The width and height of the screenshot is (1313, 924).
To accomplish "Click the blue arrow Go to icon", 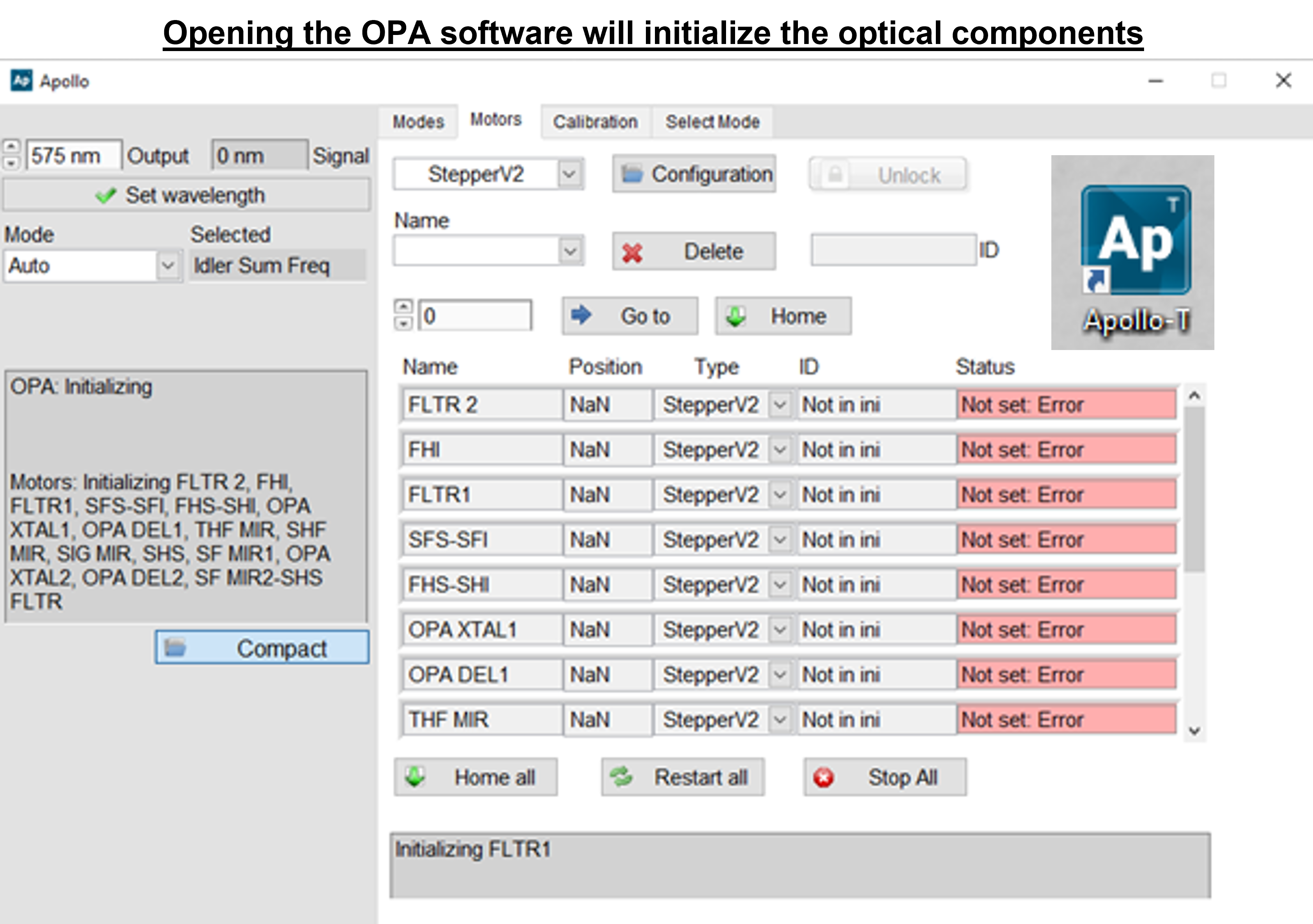I will pyautogui.click(x=581, y=315).
